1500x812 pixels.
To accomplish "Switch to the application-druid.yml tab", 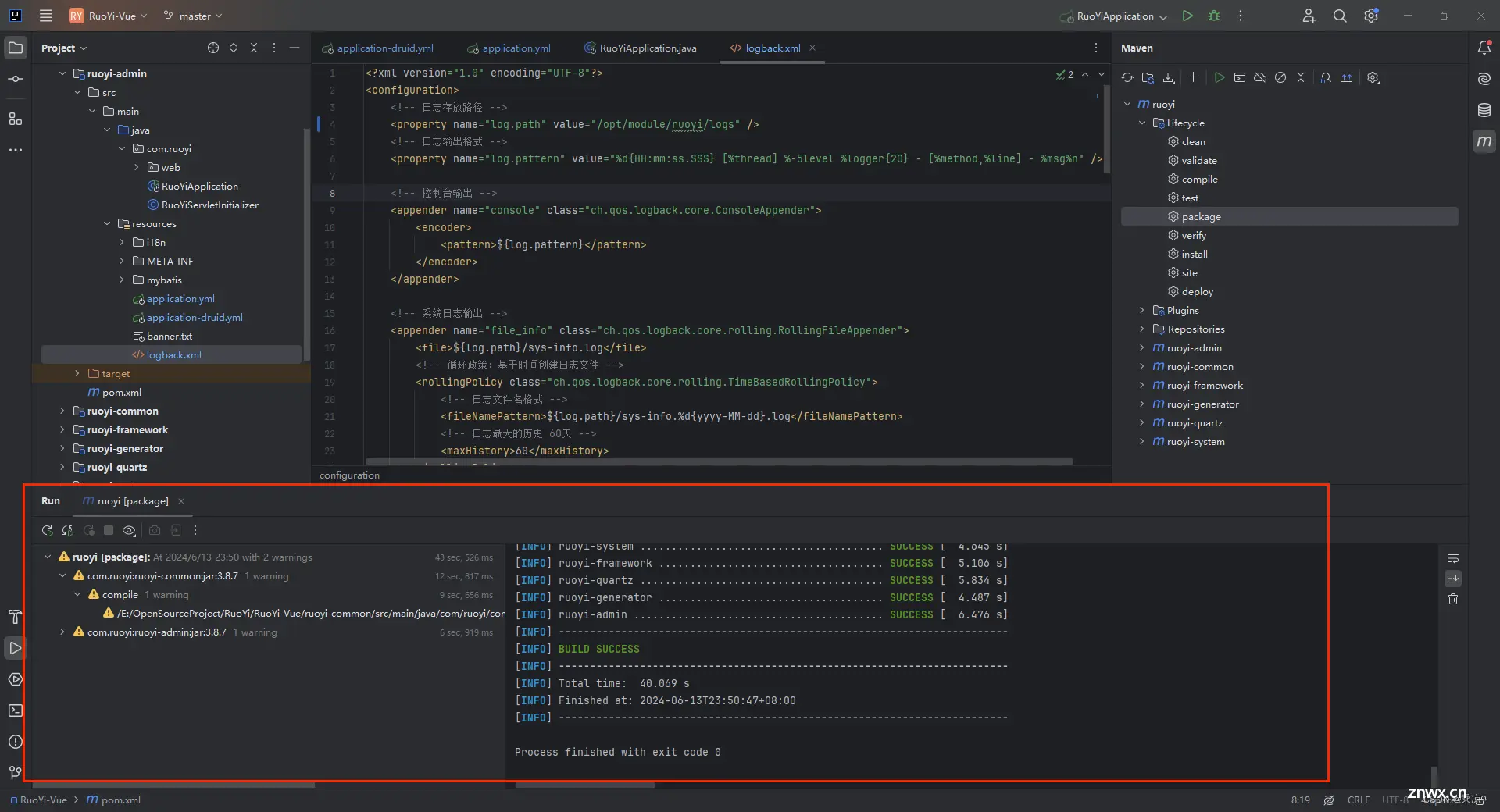I will tap(377, 48).
